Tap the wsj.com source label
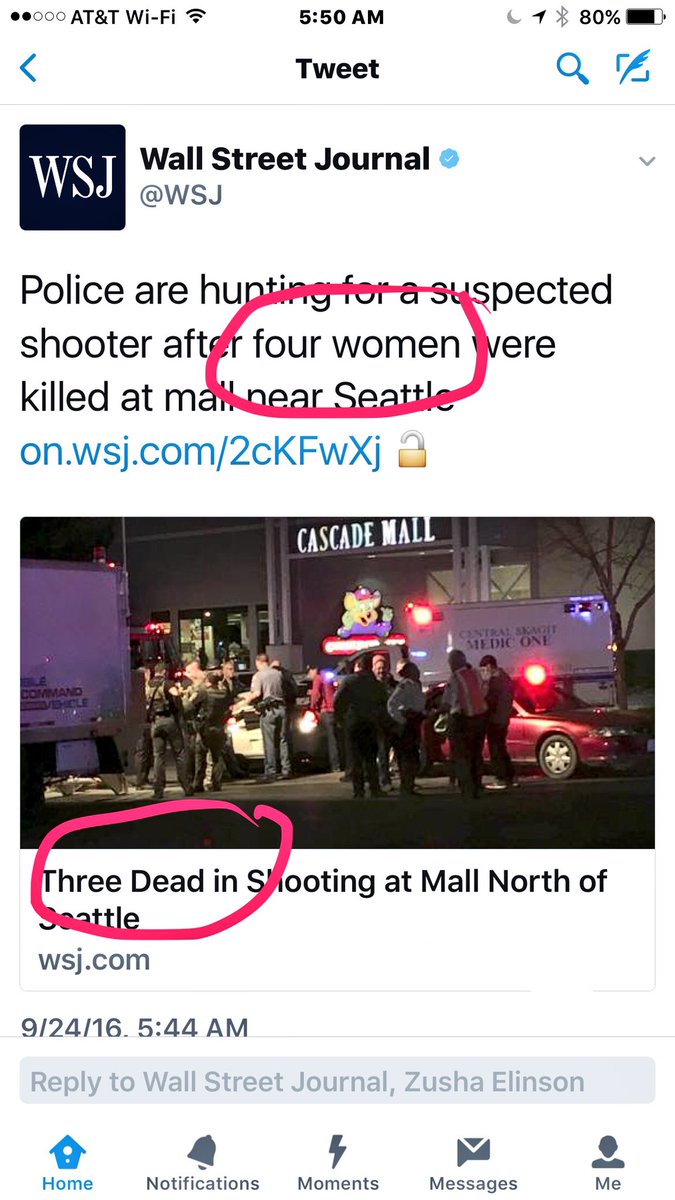The image size is (675, 1200). pos(94,961)
